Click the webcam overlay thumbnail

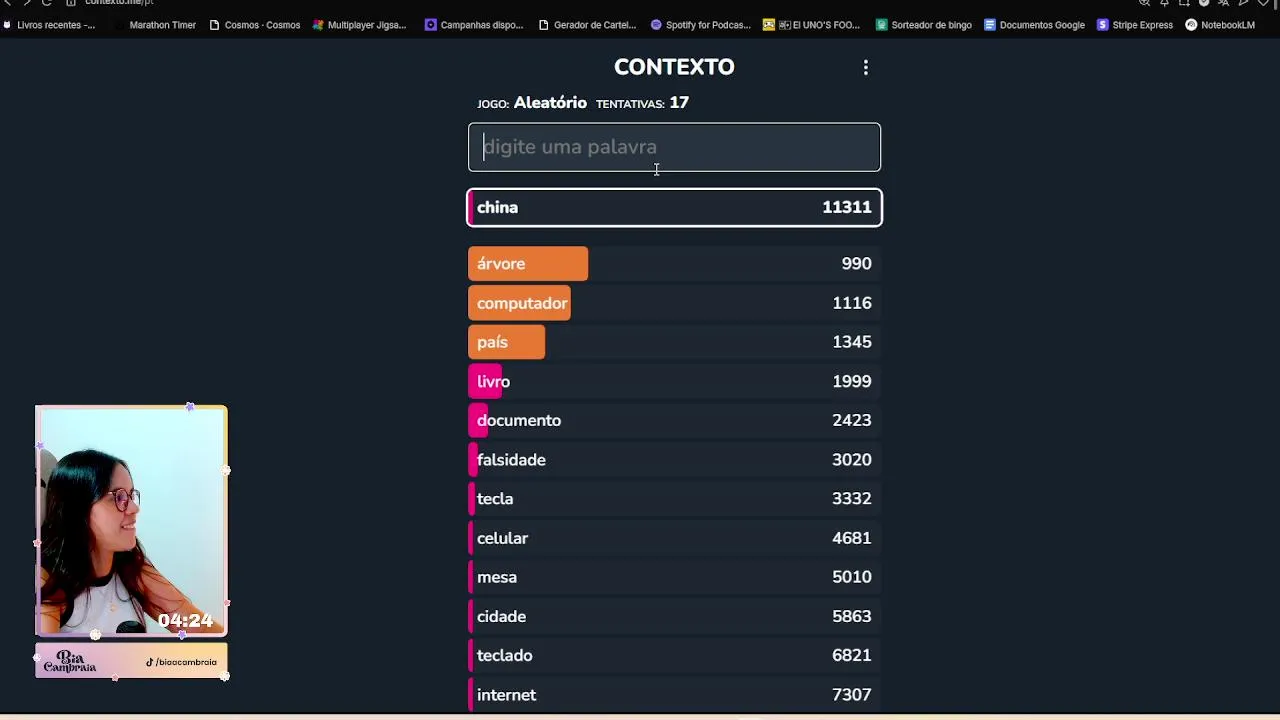(x=131, y=520)
